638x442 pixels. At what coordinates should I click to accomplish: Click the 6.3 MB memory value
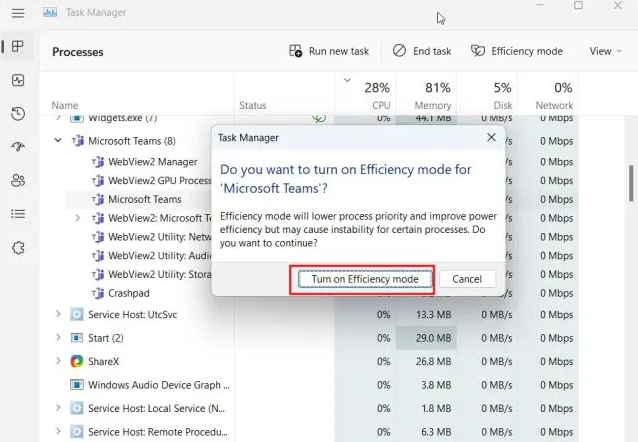436,432
